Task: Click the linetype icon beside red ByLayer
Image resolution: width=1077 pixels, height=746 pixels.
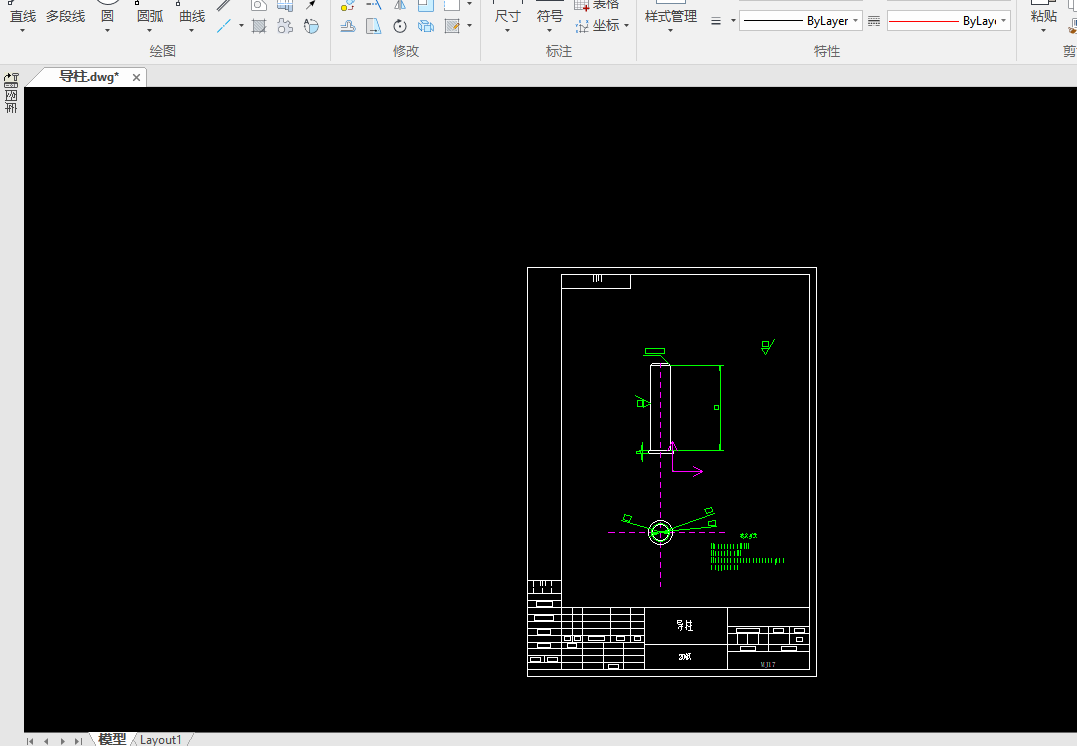Action: [873, 21]
